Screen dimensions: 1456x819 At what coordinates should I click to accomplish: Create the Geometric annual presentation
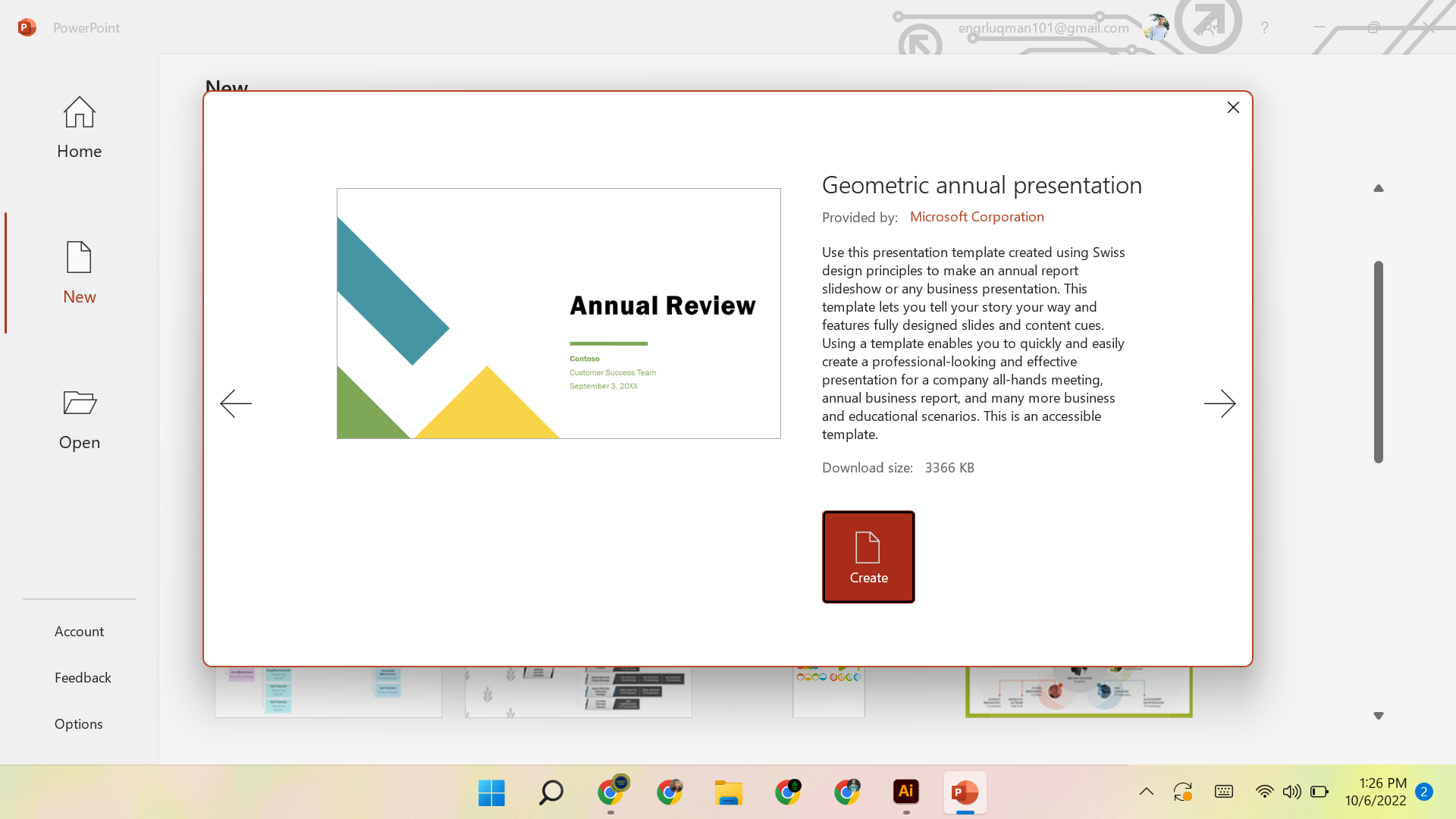(868, 557)
